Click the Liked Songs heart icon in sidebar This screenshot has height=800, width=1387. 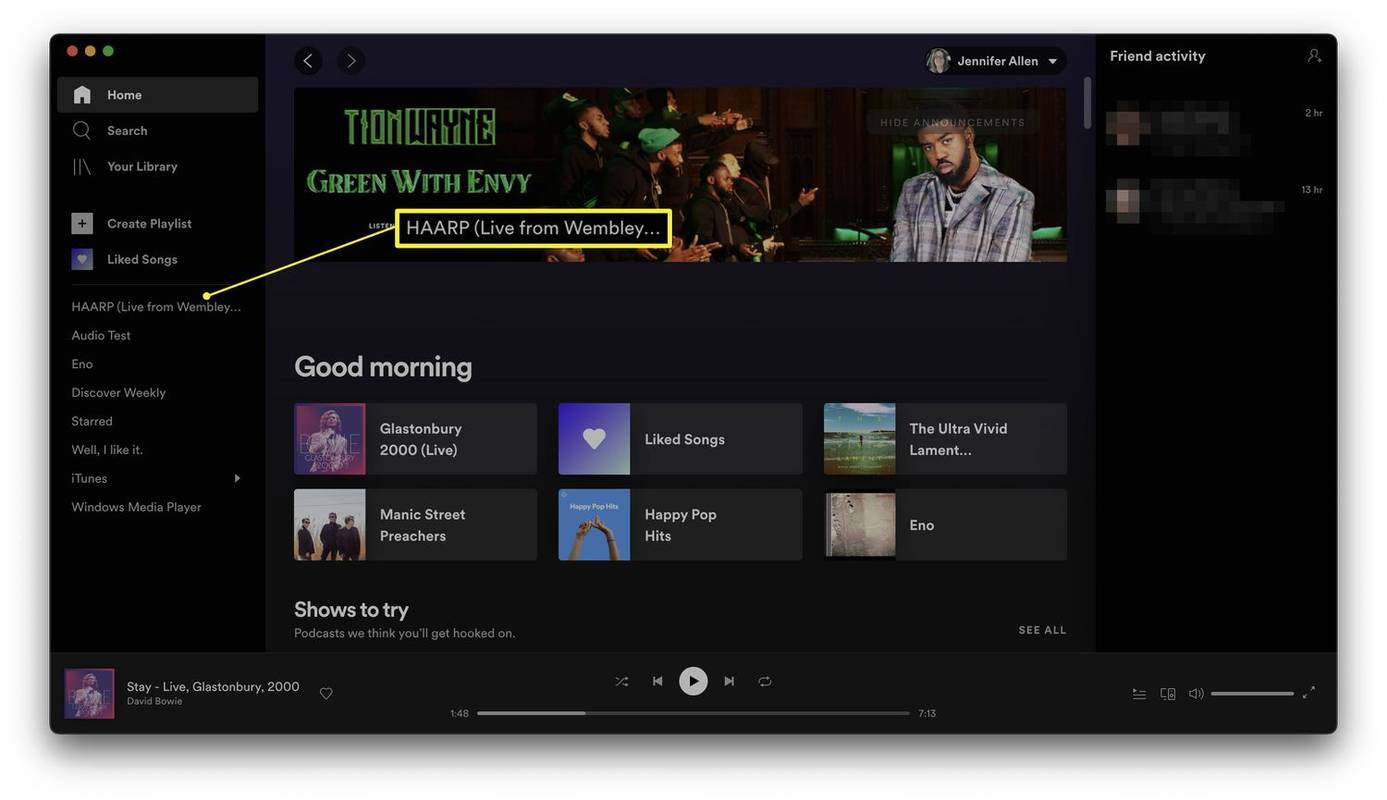82,259
